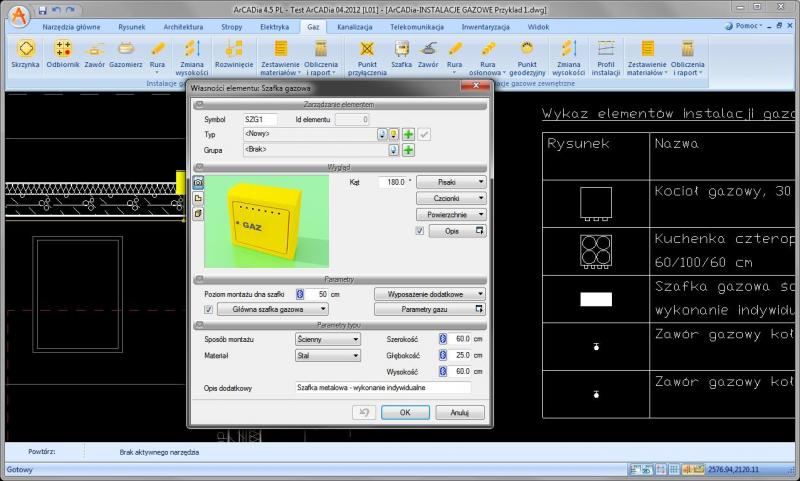Click the Rozwinięcie ribbon icon
The image size is (800, 481).
(233, 53)
